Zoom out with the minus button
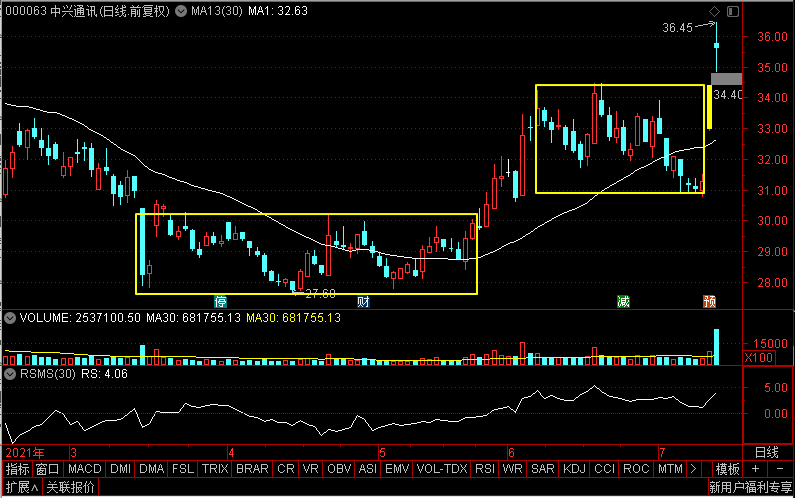Screen dimensions: 795x498 point(780,469)
